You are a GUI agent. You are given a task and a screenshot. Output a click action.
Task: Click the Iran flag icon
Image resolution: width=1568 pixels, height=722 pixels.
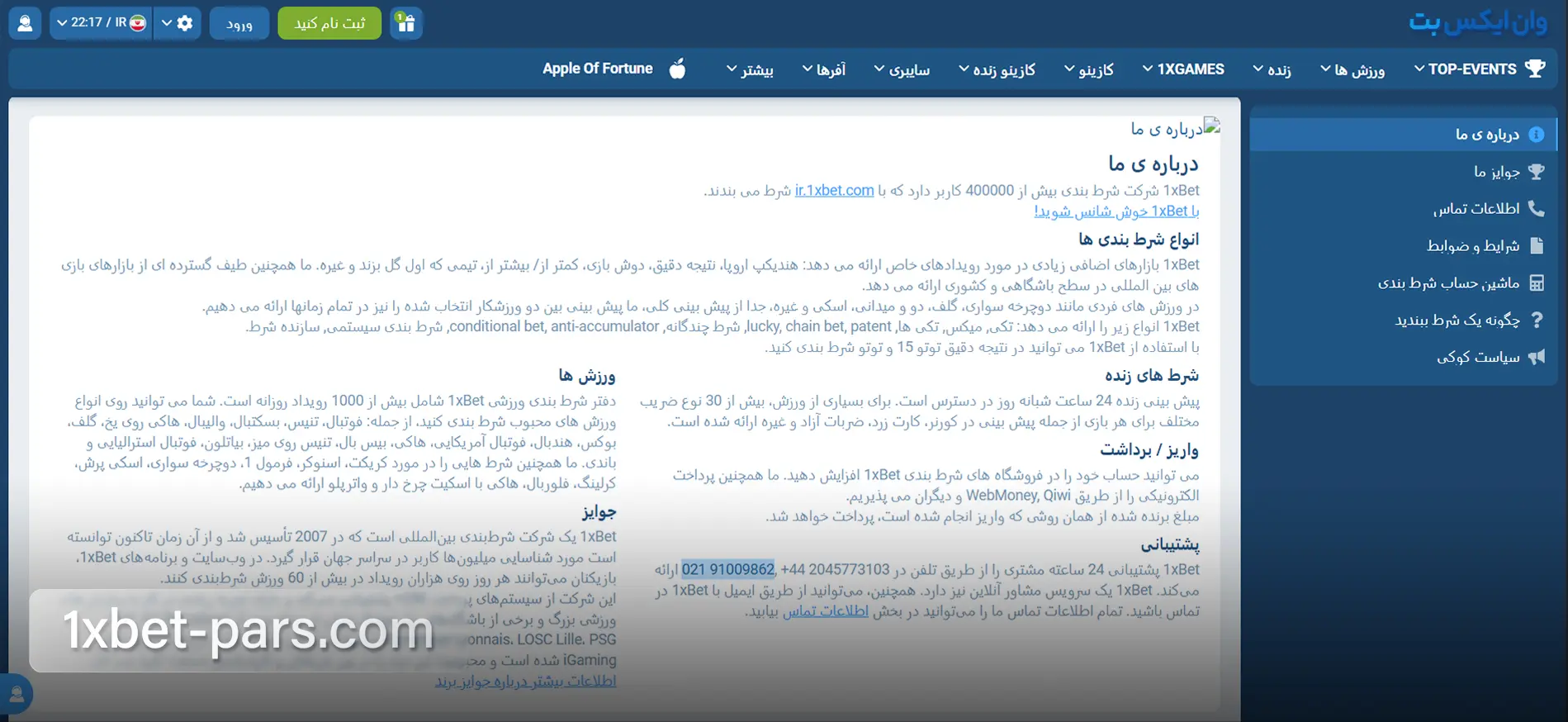click(x=138, y=22)
